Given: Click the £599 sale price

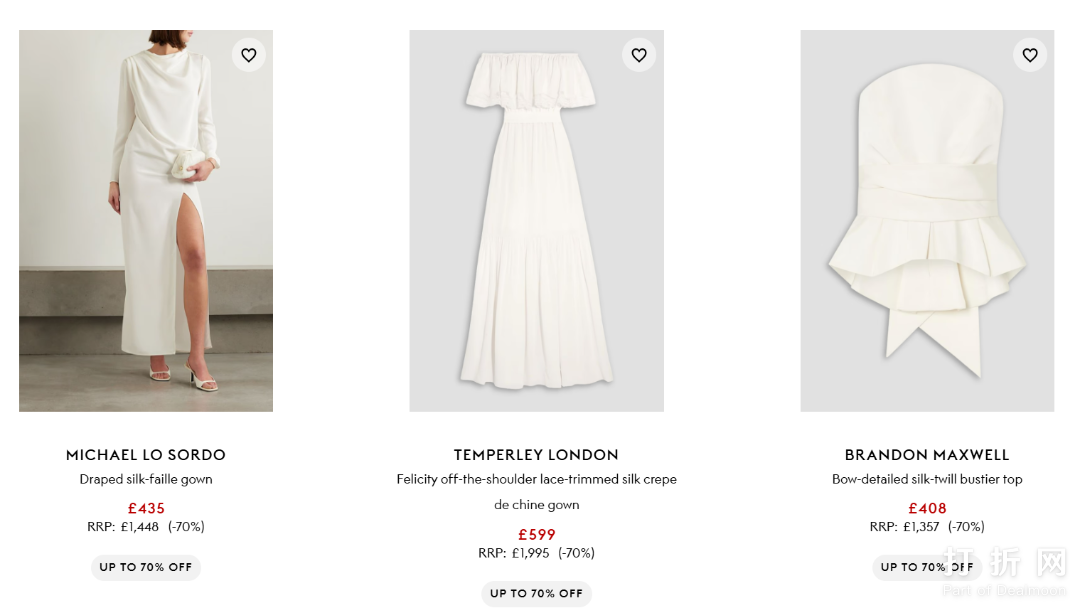Looking at the screenshot, I should pos(536,534).
